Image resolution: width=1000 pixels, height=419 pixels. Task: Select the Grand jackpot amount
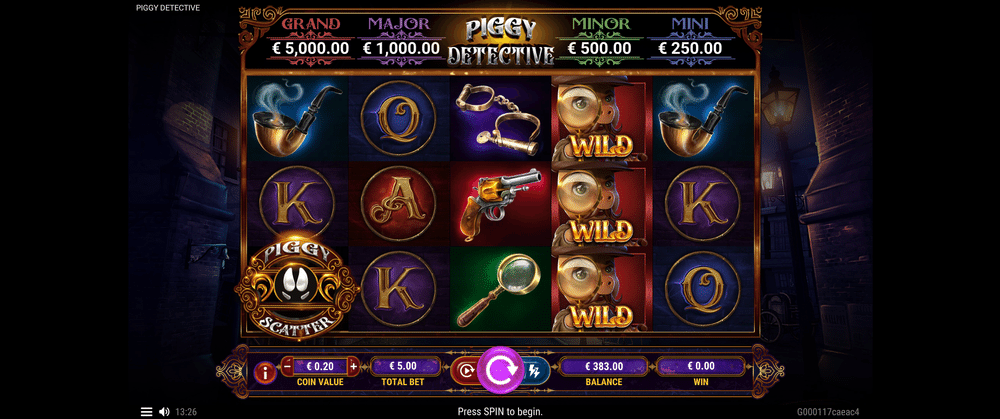[311, 48]
